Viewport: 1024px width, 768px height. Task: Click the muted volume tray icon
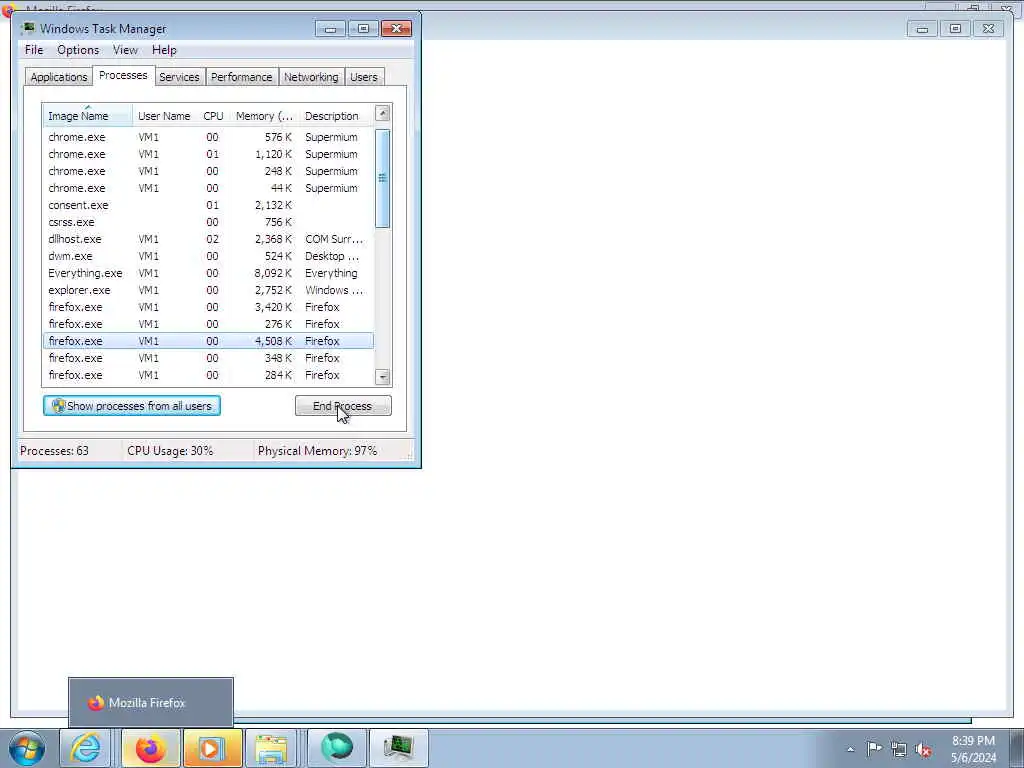point(923,749)
